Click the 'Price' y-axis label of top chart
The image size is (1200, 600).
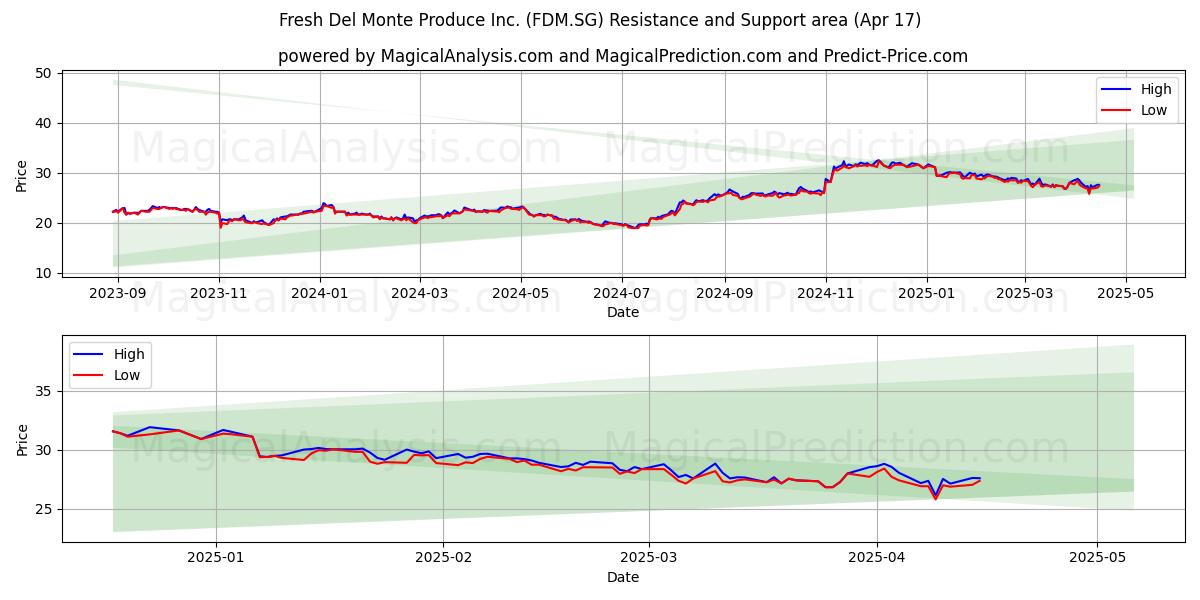[x=22, y=176]
